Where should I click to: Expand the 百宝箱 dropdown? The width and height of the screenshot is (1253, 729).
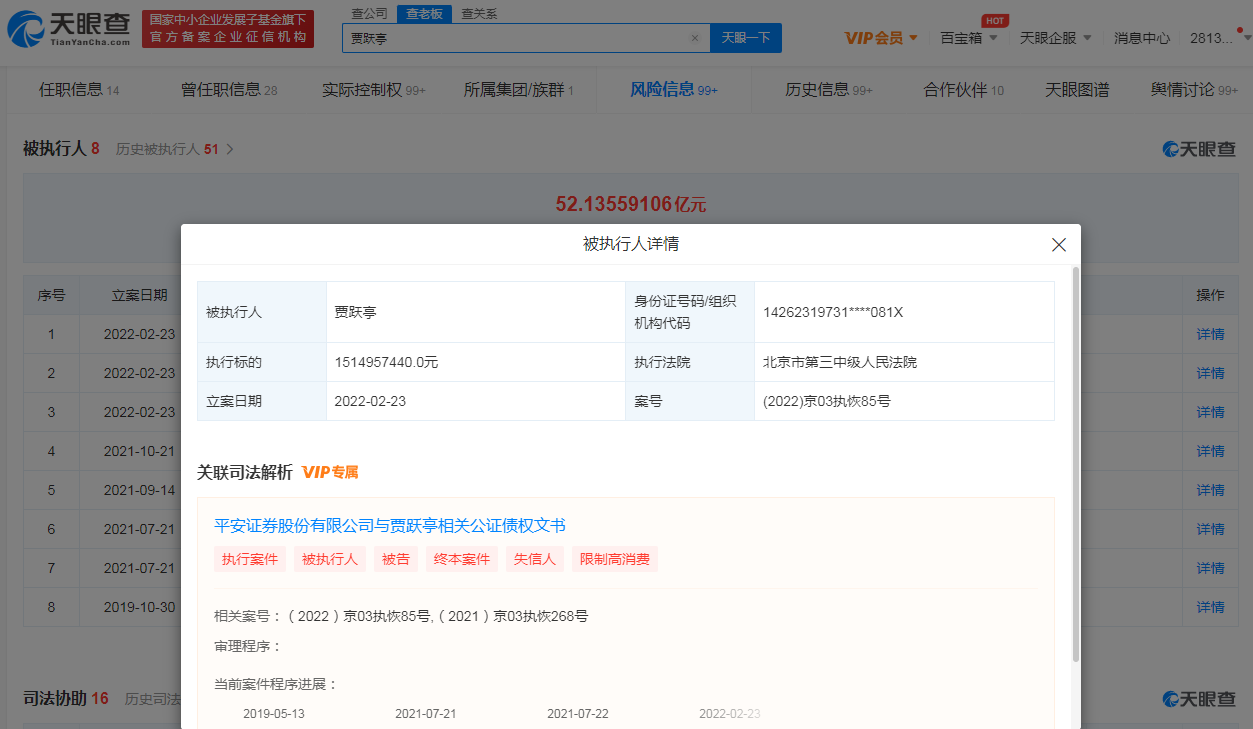(968, 38)
